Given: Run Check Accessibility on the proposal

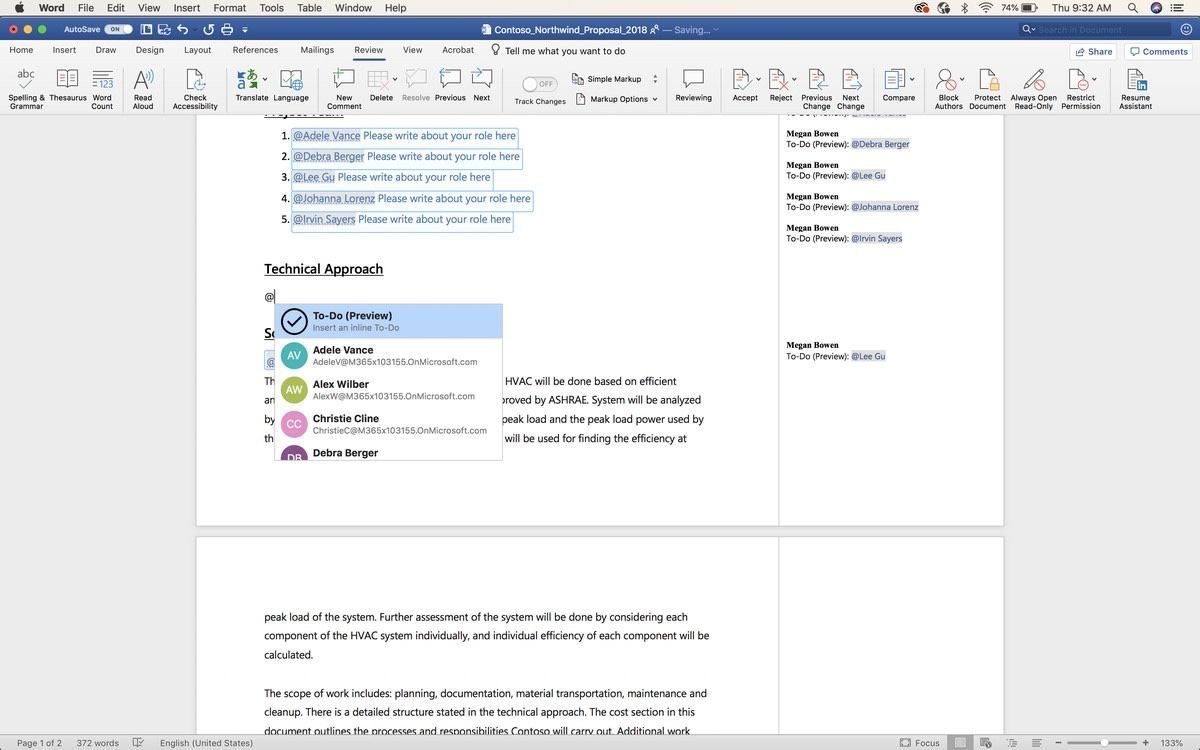Looking at the screenshot, I should click(x=194, y=87).
